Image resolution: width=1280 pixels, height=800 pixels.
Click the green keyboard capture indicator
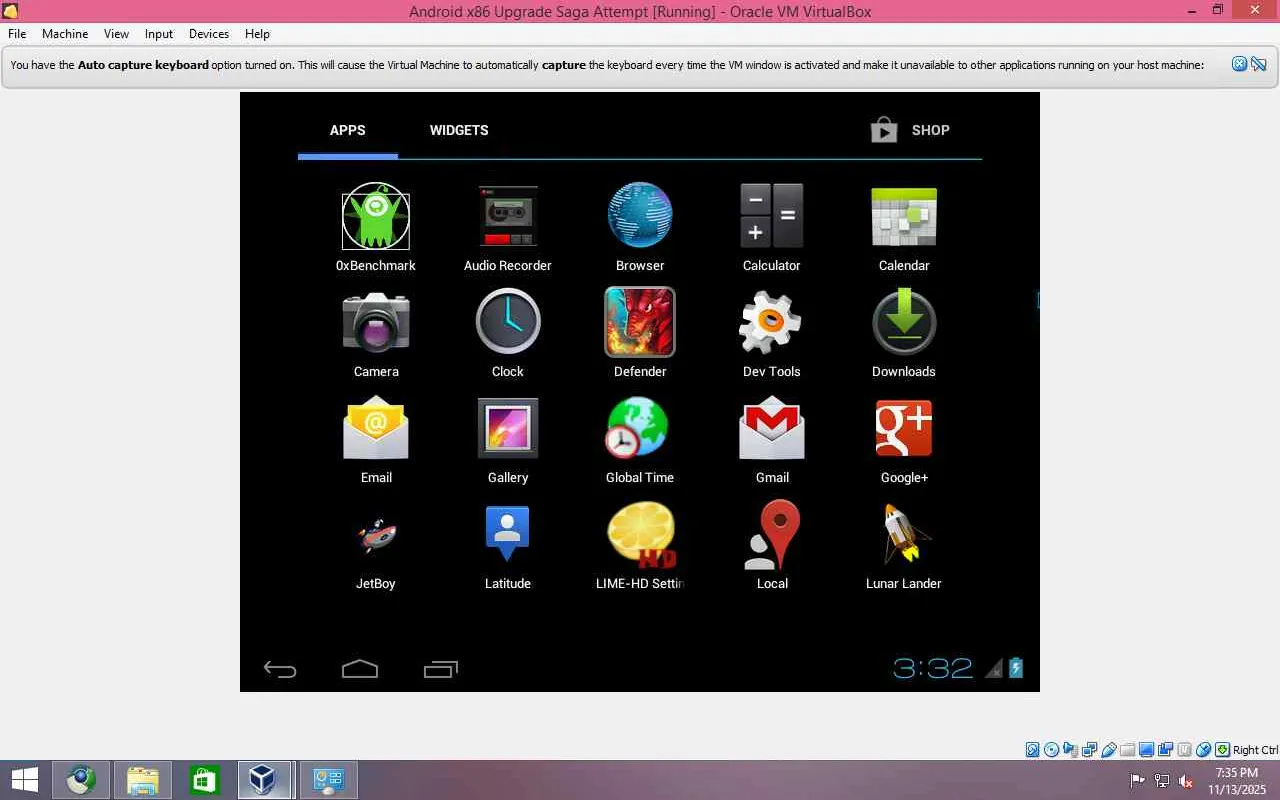click(1222, 750)
